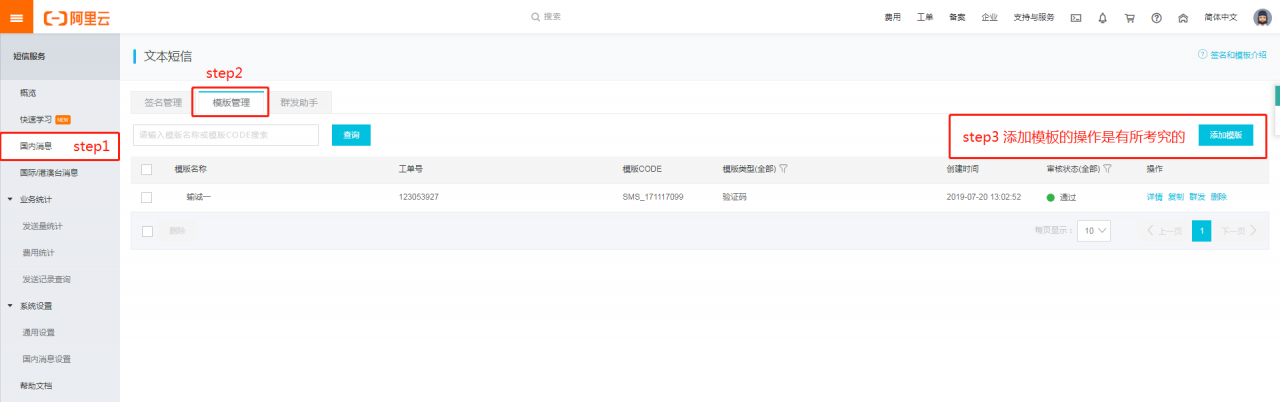Click the ticket number 123053927
The height and width of the screenshot is (402, 1280).
pos(419,197)
